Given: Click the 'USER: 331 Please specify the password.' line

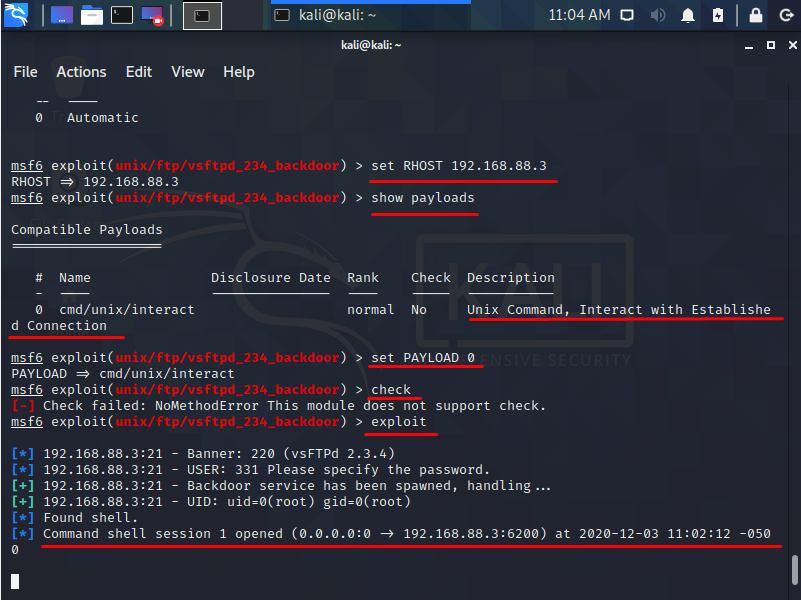Looking at the screenshot, I should [x=251, y=470].
